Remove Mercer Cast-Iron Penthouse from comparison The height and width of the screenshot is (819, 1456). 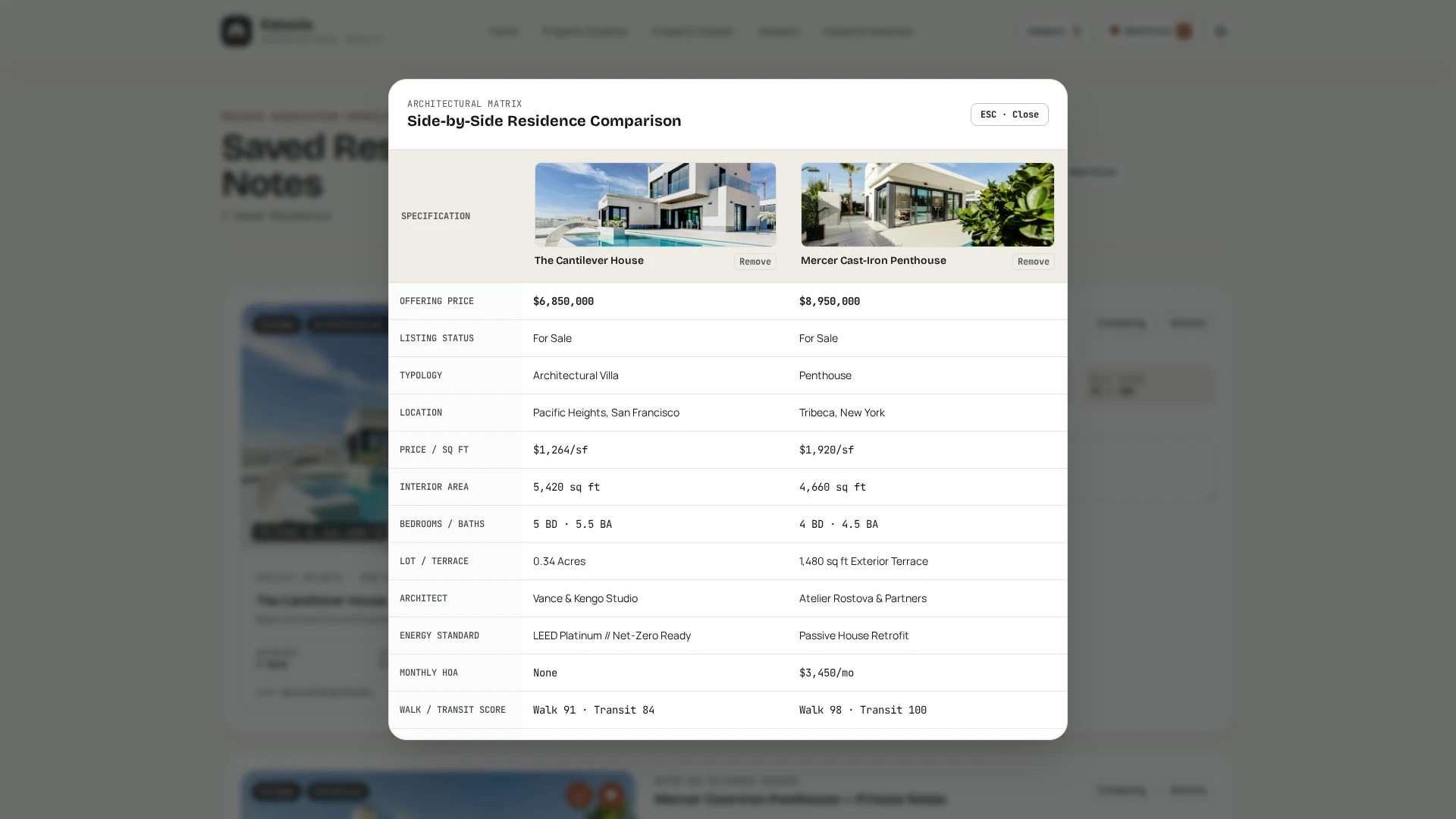(1033, 262)
